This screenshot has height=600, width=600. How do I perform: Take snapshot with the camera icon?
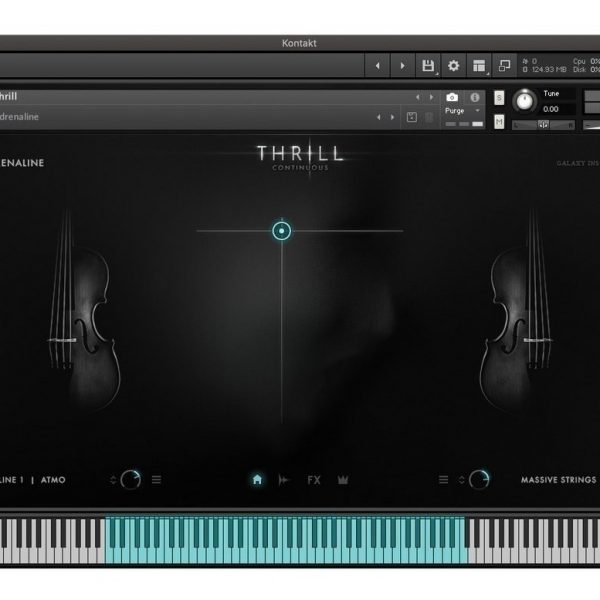coord(452,97)
